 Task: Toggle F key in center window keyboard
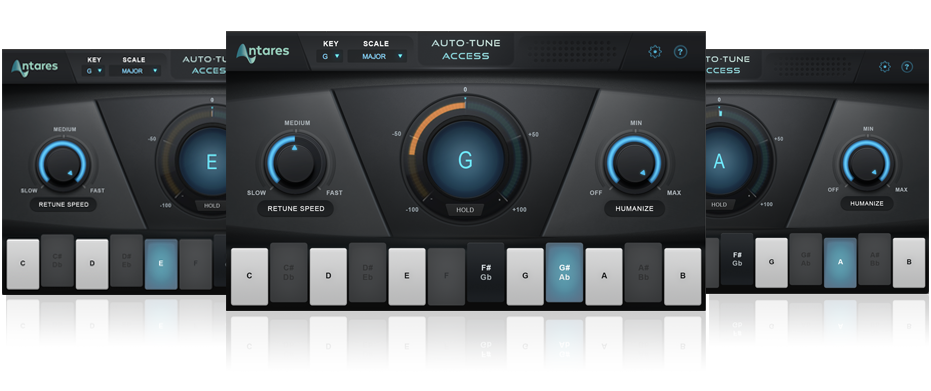446,276
